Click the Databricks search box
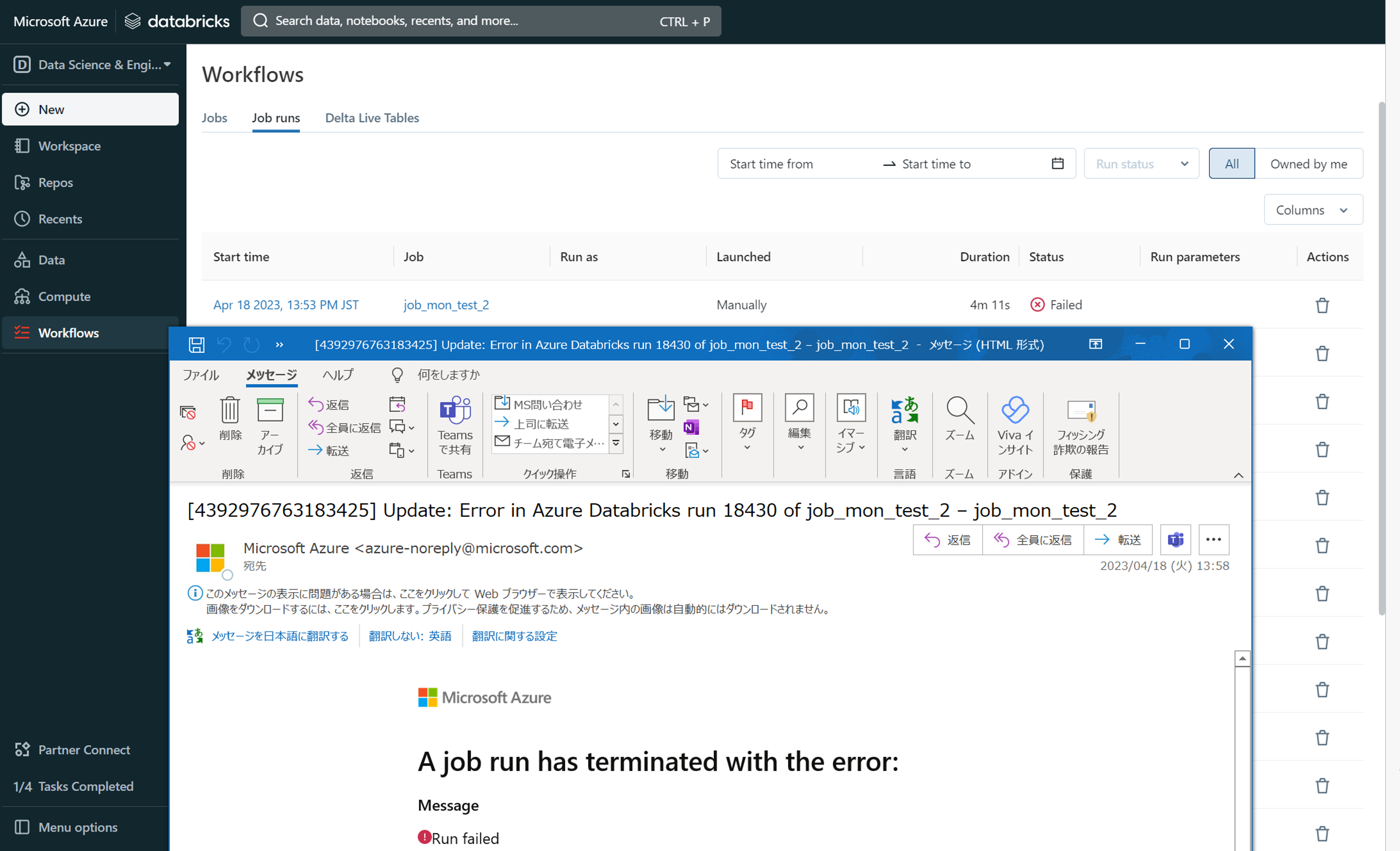Image resolution: width=1400 pixels, height=851 pixels. (480, 22)
